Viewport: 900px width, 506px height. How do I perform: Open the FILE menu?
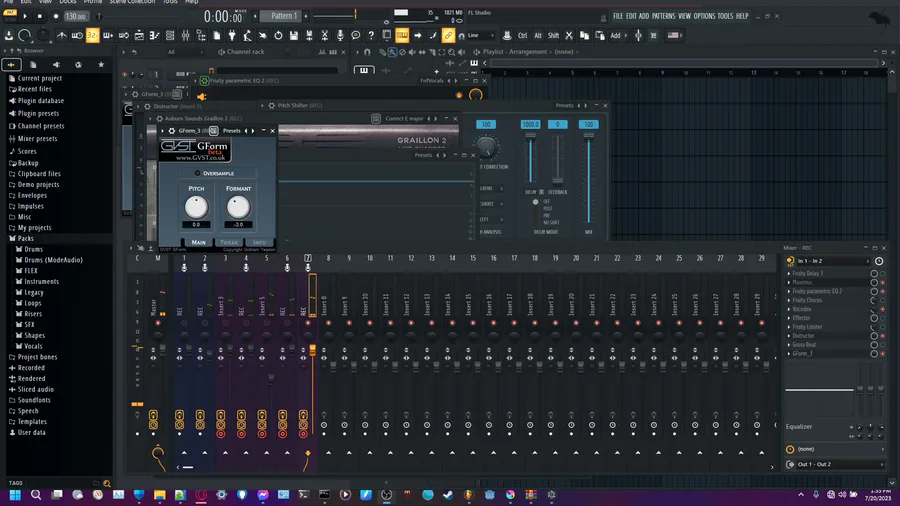618,16
